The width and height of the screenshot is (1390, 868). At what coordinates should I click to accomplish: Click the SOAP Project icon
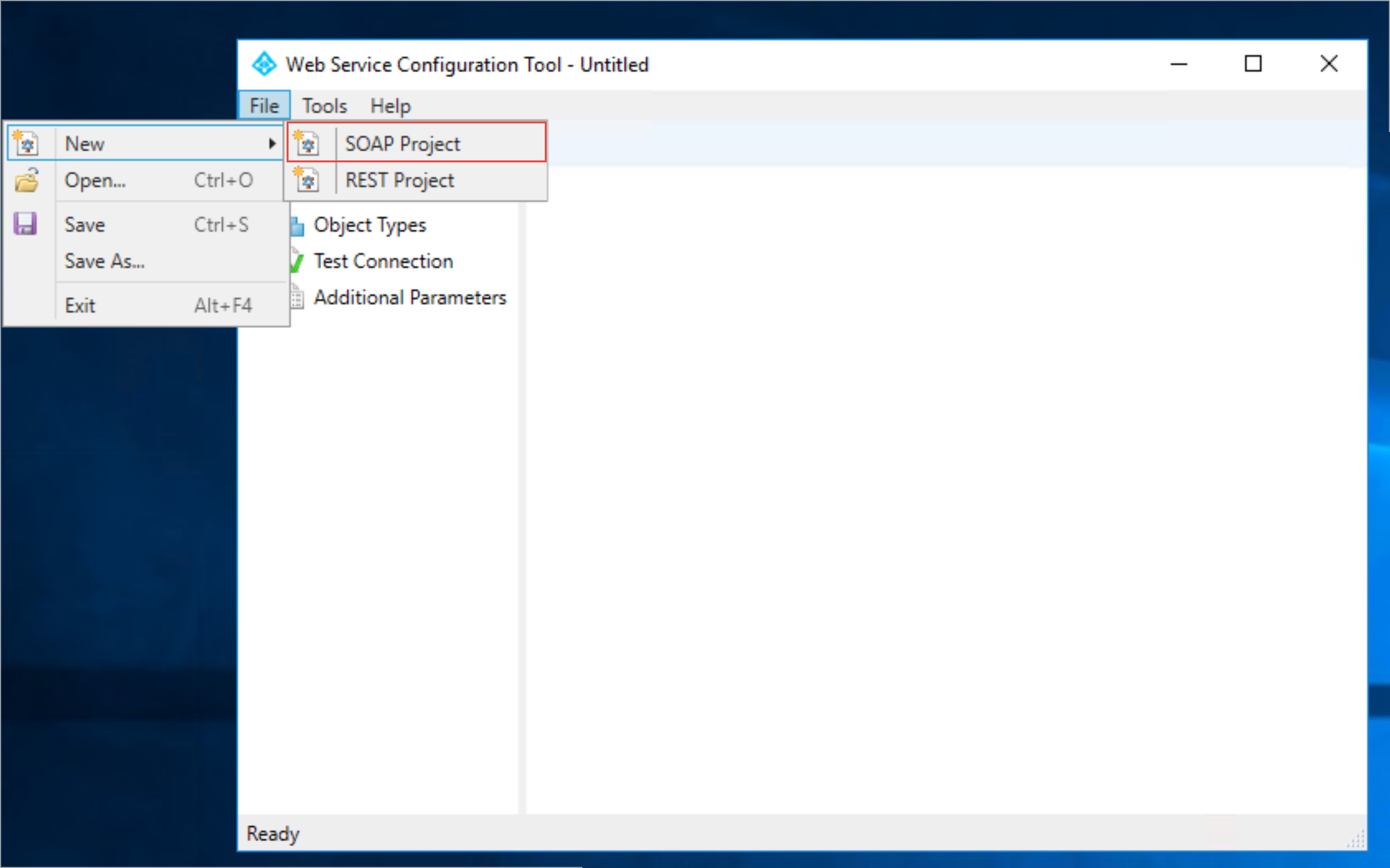[308, 143]
